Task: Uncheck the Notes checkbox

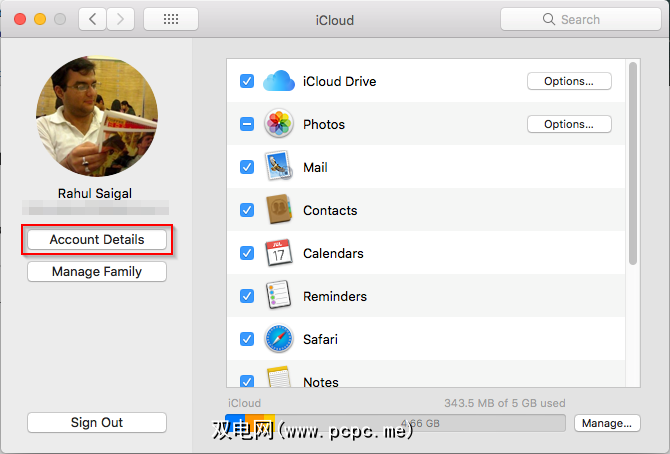Action: coord(247,381)
